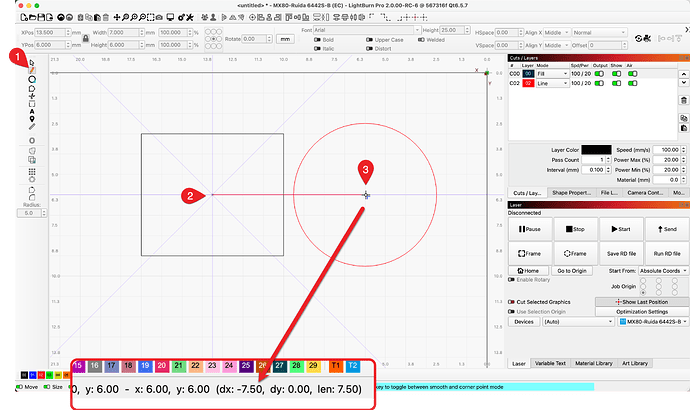
Task: Switch to the Camera Control tab
Action: (645, 193)
